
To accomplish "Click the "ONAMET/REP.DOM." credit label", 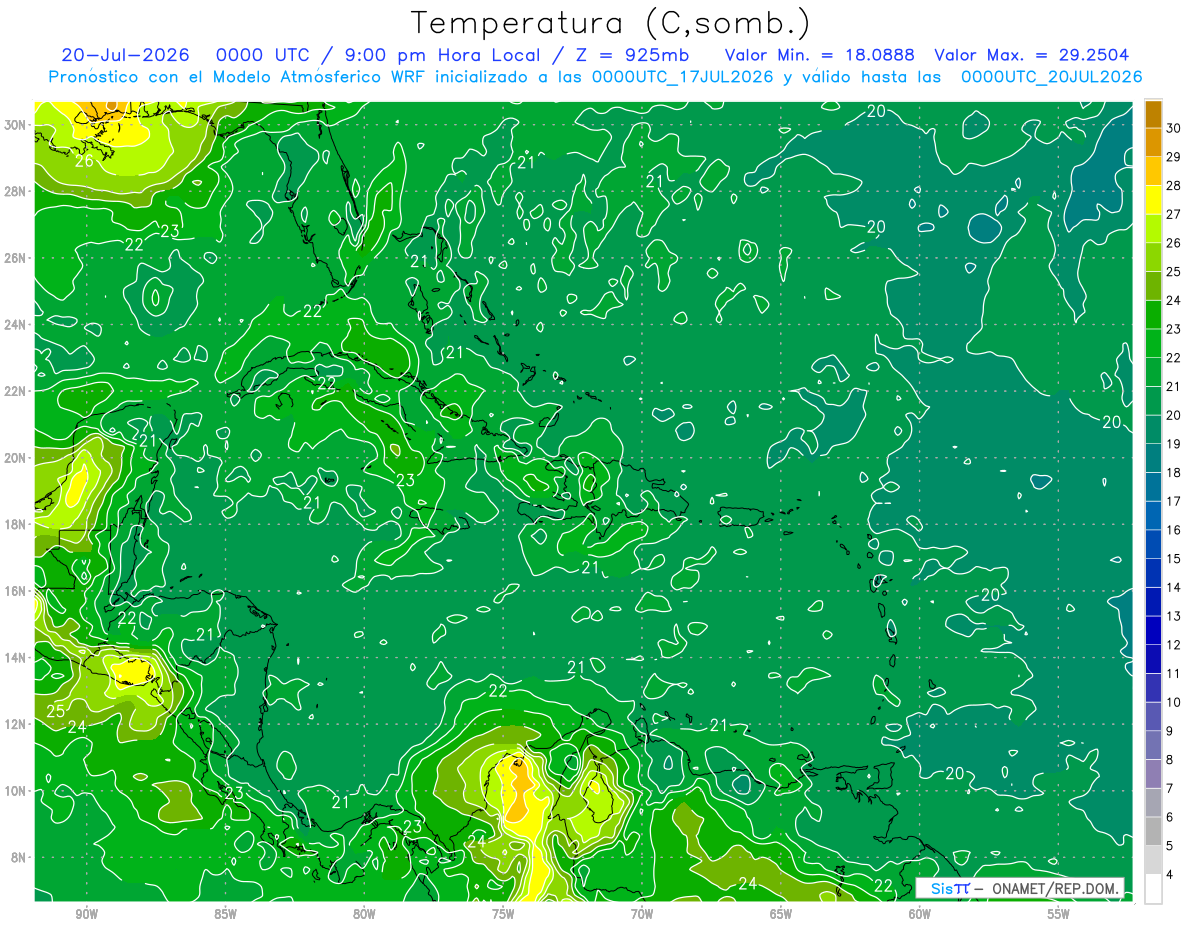I will point(1055,888).
